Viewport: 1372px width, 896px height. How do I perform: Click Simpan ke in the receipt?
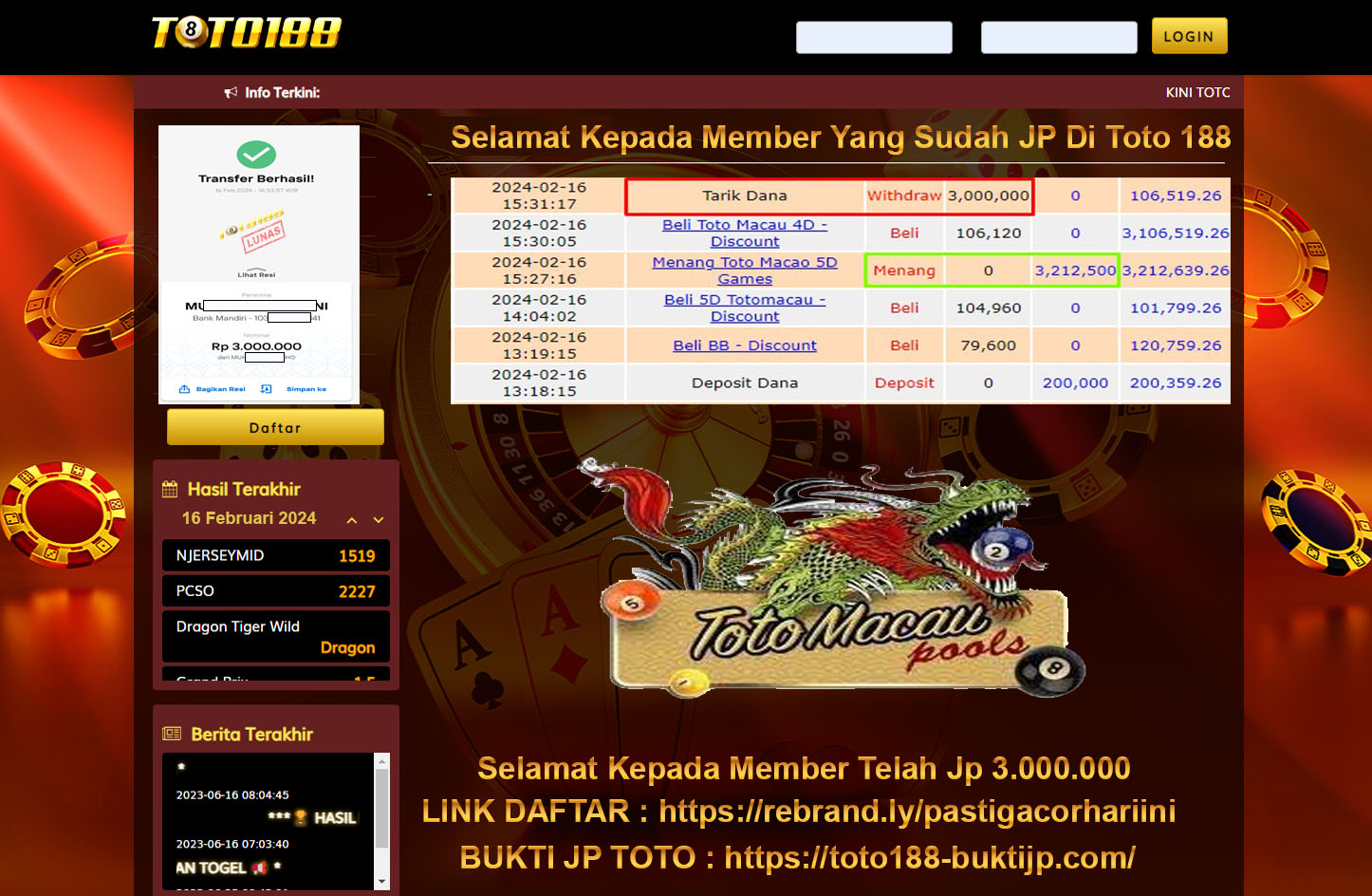[x=306, y=389]
